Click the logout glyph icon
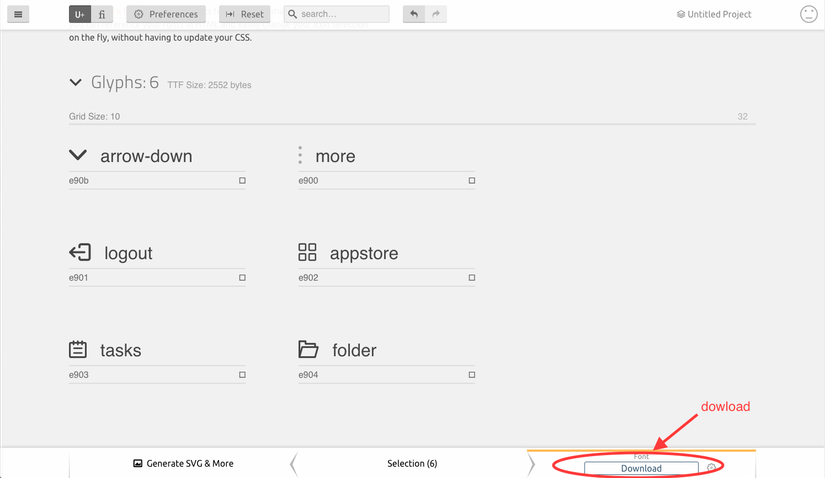825x478 pixels. (x=79, y=252)
